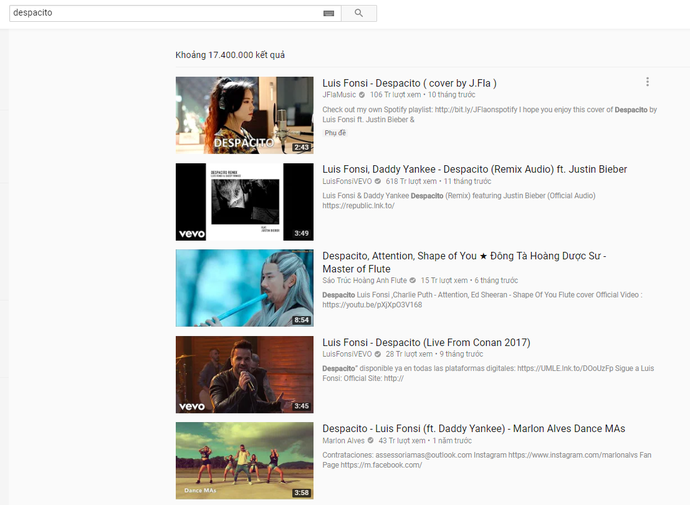Go to LuisFonsiVEVO channel under Remix Audio
The width and height of the screenshot is (690, 505).
[347, 181]
